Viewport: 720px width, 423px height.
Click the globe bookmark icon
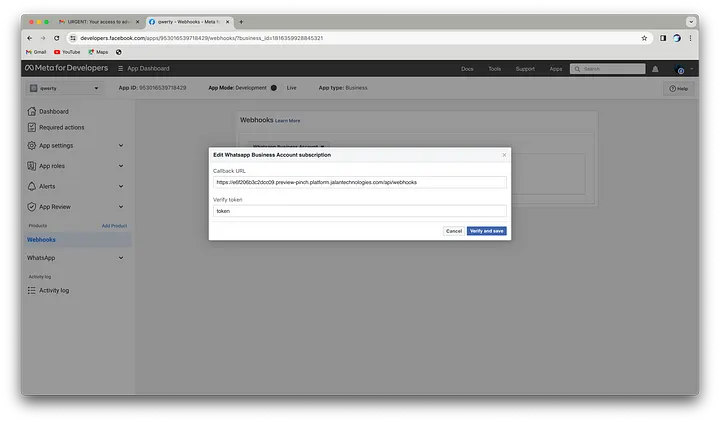pyautogui.click(x=118, y=52)
